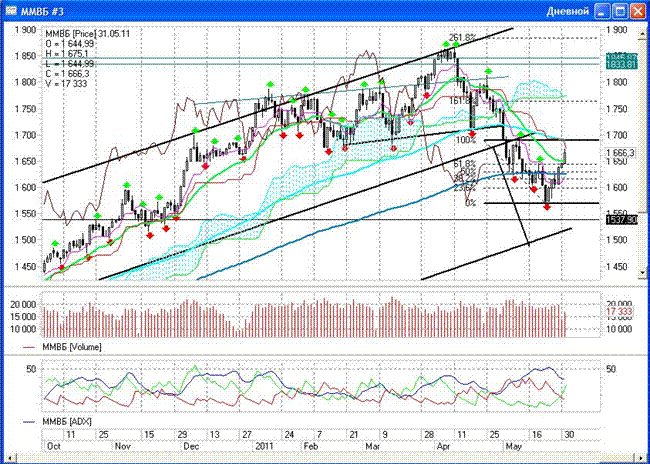Click the date label 27 on timeline
Image resolution: width=650 pixels, height=464 pixels.
point(247,435)
